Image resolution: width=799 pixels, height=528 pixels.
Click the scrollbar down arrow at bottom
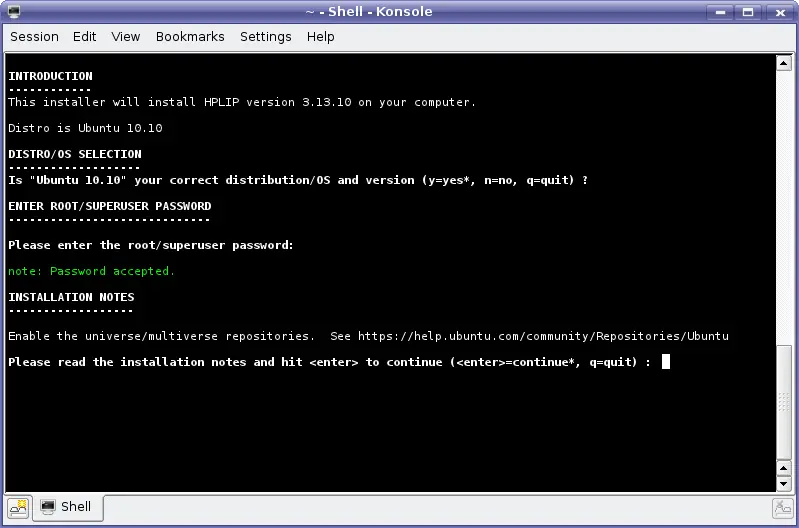click(783, 483)
